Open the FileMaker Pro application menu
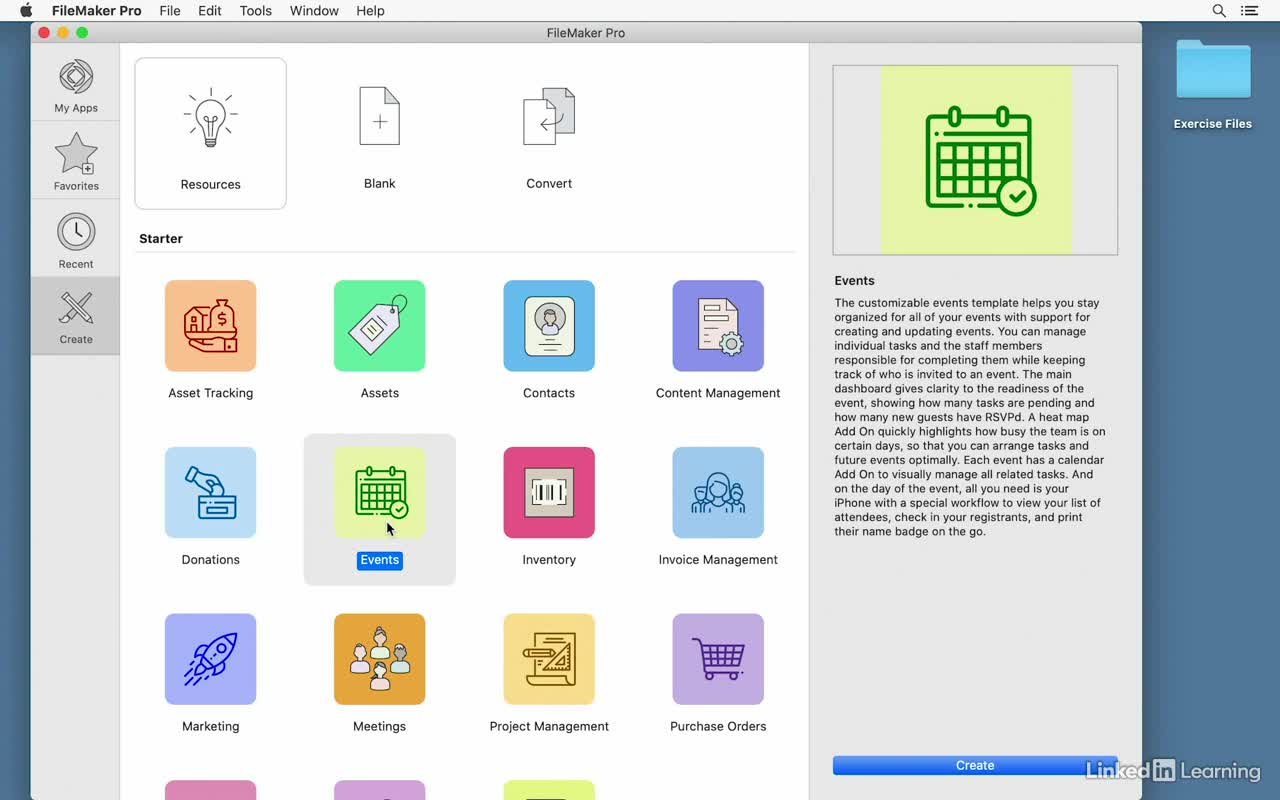Image resolution: width=1280 pixels, height=800 pixels. 97,11
